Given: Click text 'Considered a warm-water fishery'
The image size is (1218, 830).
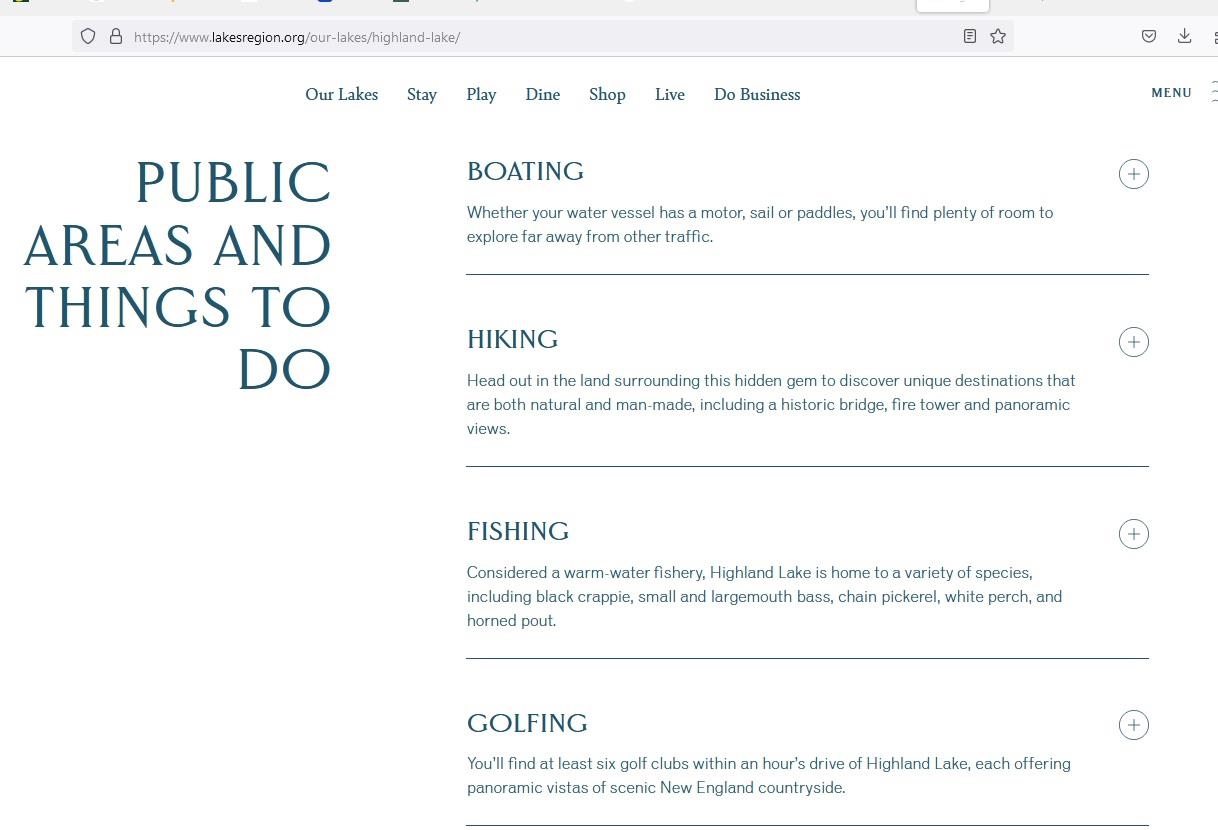Looking at the screenshot, I should point(586,573).
